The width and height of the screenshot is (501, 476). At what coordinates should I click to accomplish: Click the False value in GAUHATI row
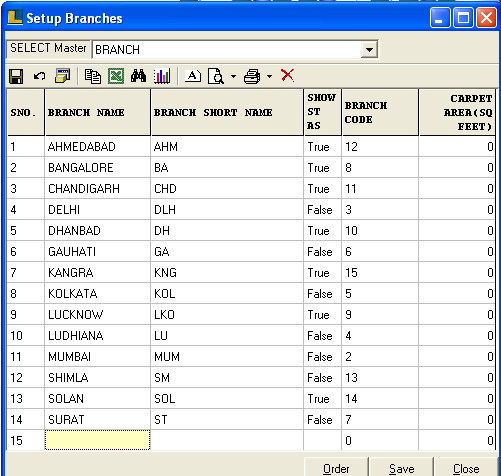pyautogui.click(x=323, y=251)
